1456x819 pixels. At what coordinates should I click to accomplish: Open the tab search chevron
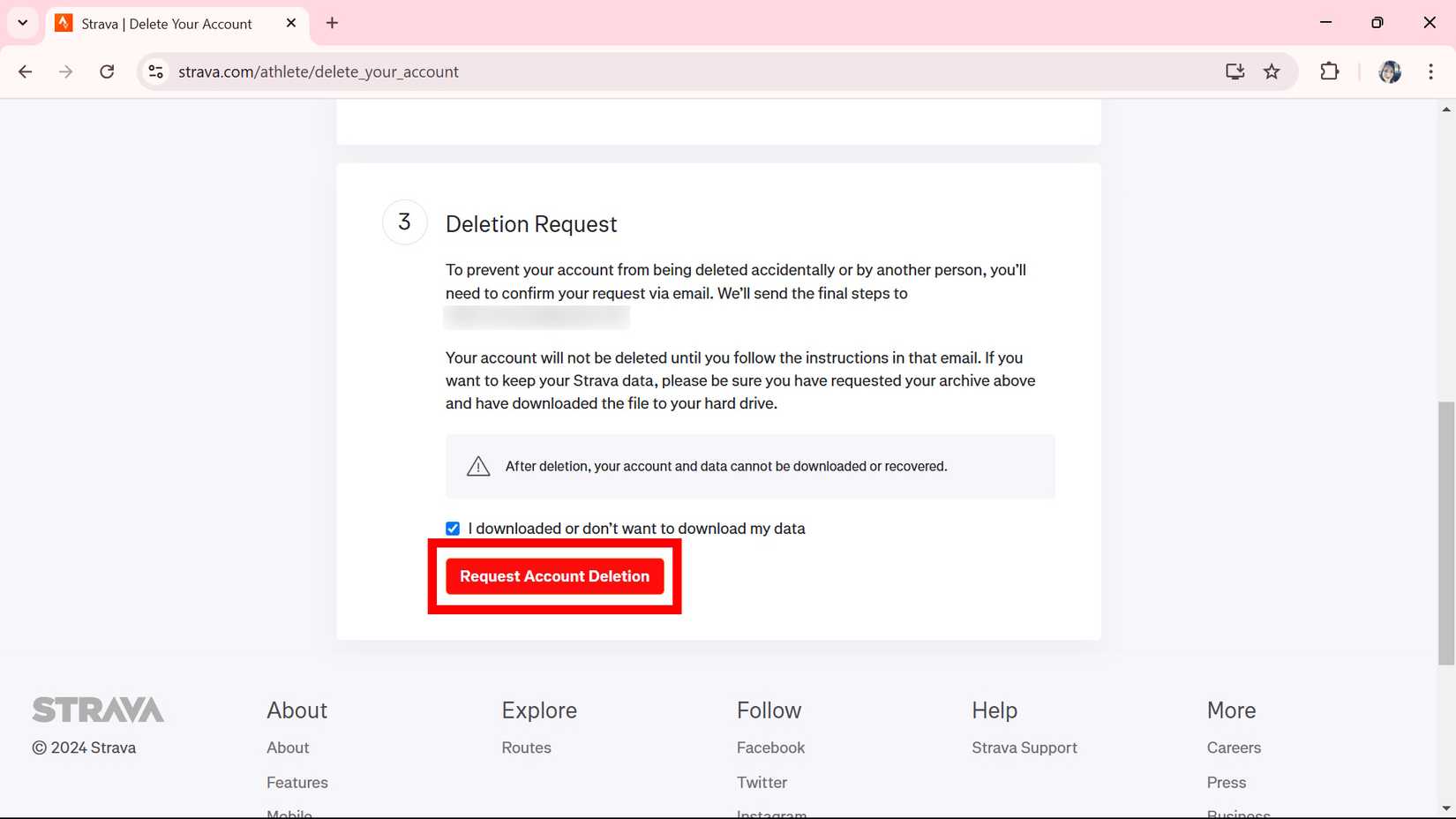click(22, 23)
